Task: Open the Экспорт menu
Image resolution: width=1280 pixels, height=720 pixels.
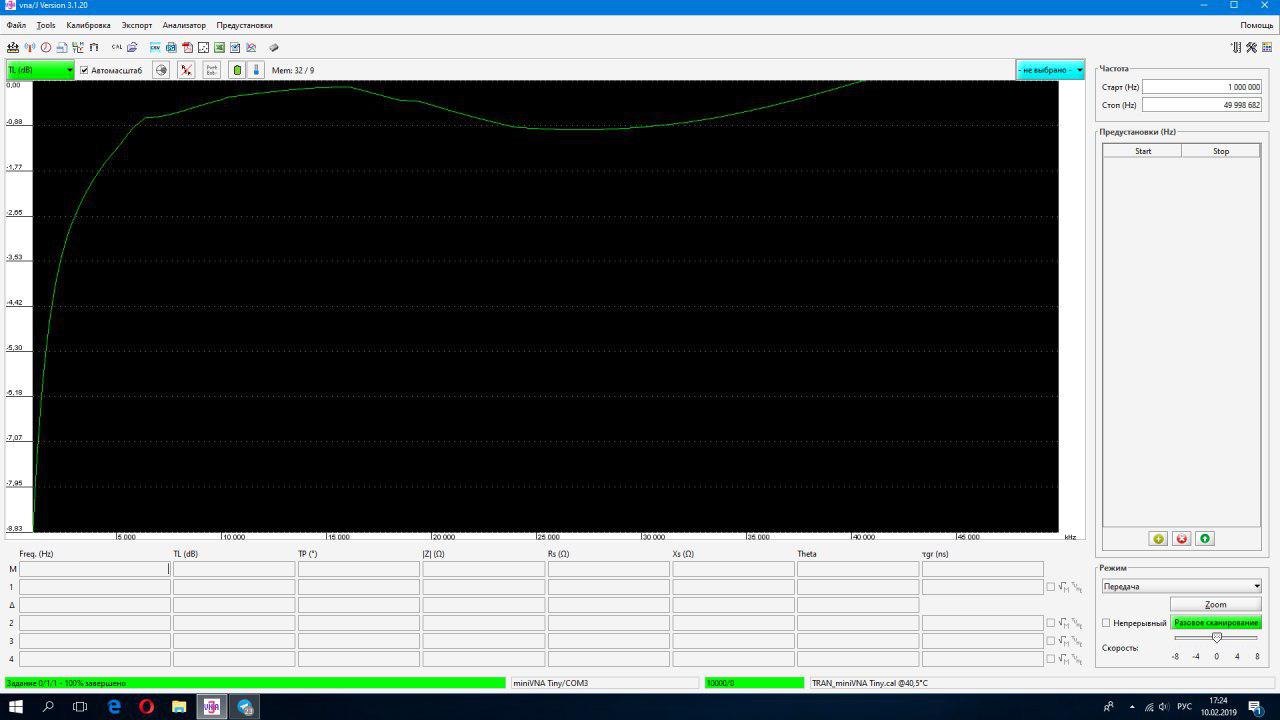Action: [137, 25]
